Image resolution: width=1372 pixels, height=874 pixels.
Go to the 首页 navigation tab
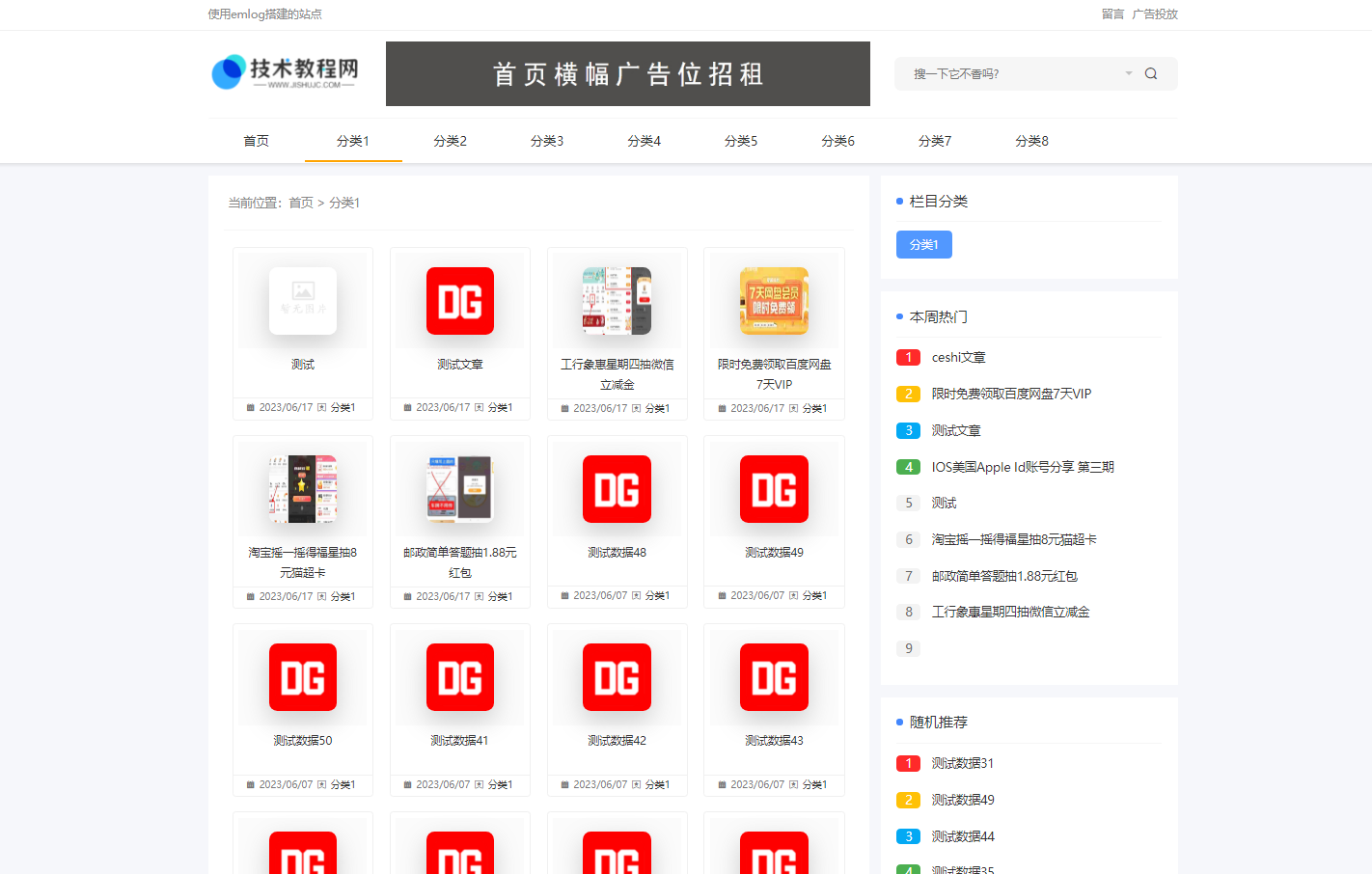pyautogui.click(x=256, y=141)
